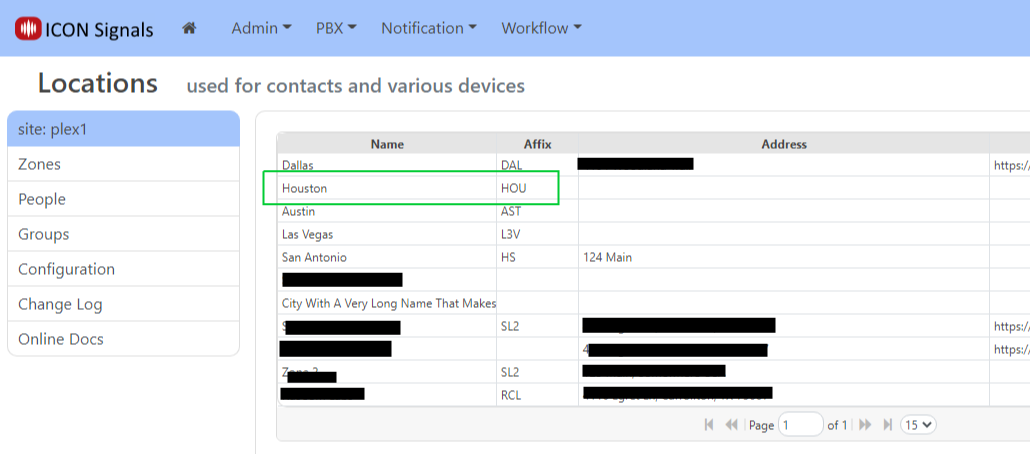Click the page number input field
The width and height of the screenshot is (1030, 454).
[x=800, y=425]
